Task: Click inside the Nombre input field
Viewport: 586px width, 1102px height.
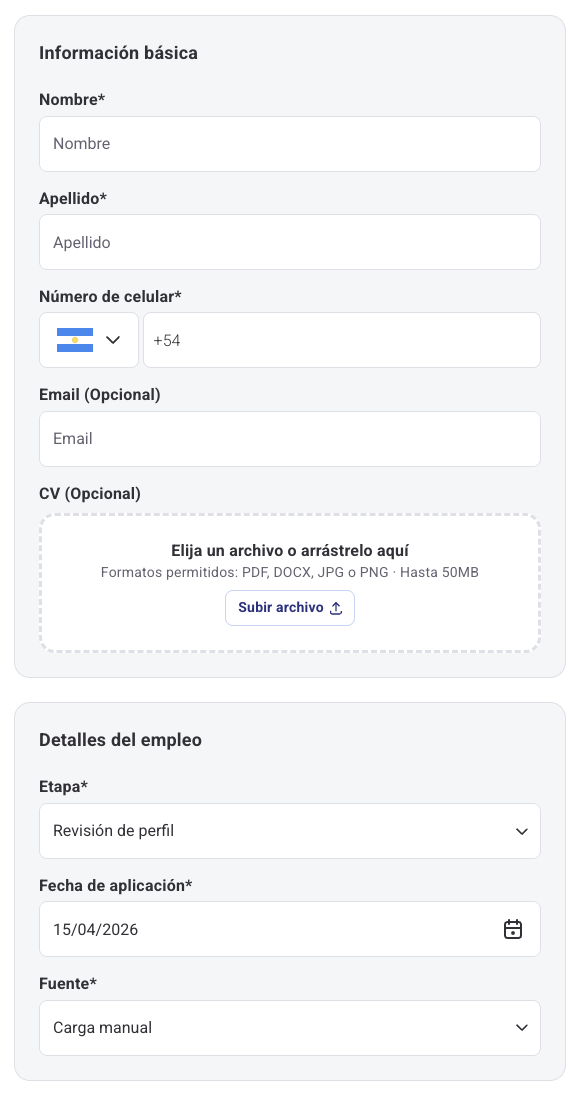Action: [x=290, y=143]
